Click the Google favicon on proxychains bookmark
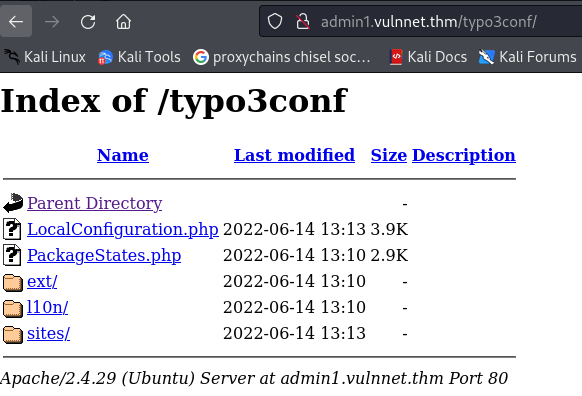Screen dimensions: 582x396 tap(200, 57)
